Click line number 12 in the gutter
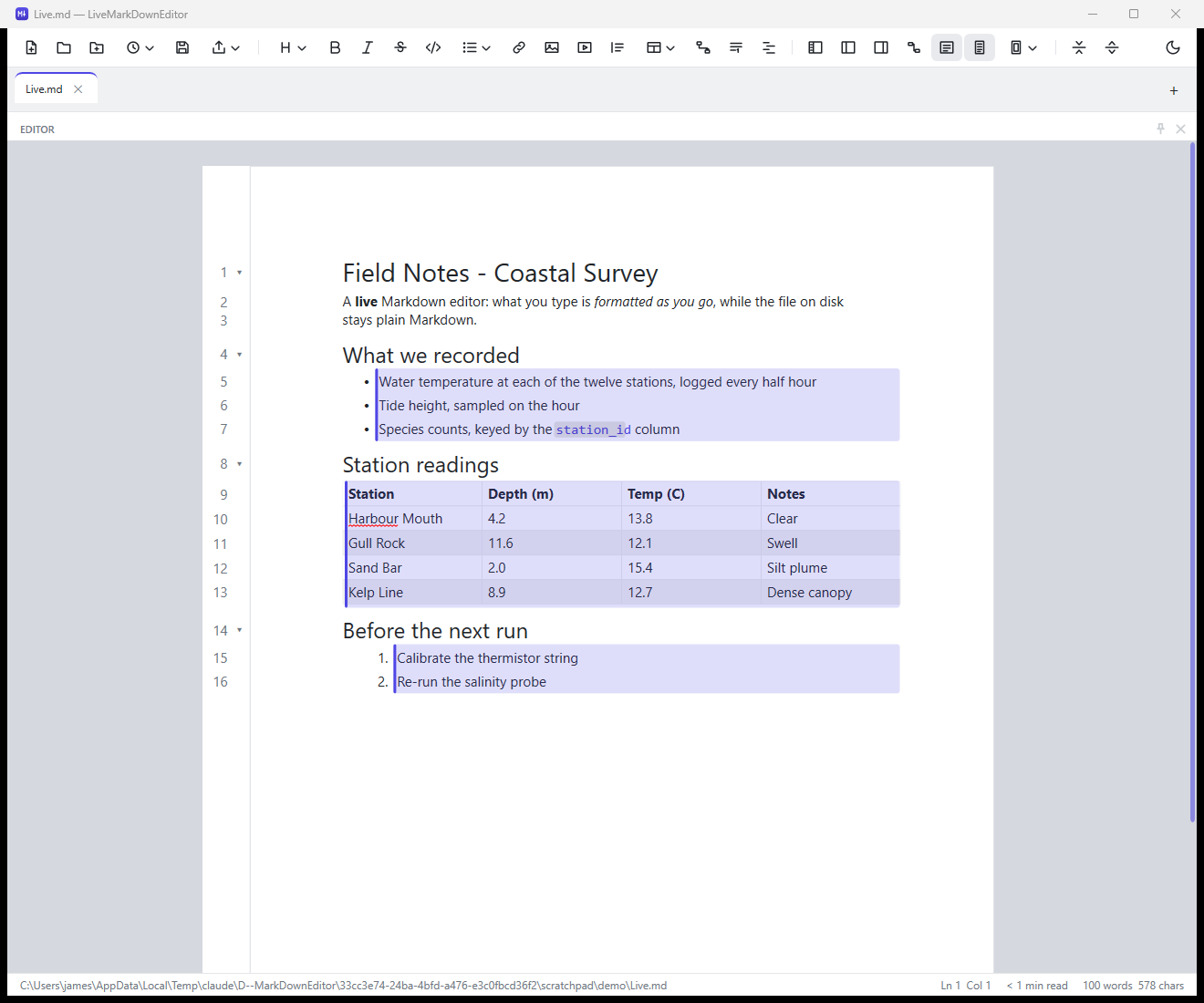Image resolution: width=1204 pixels, height=1003 pixels. coord(221,568)
